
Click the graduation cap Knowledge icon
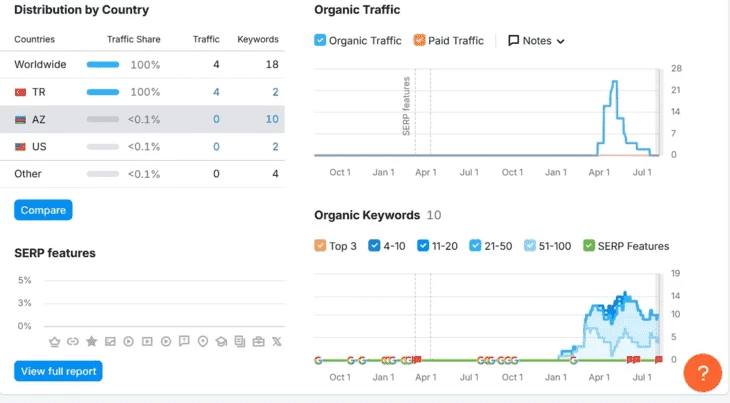[x=221, y=342]
